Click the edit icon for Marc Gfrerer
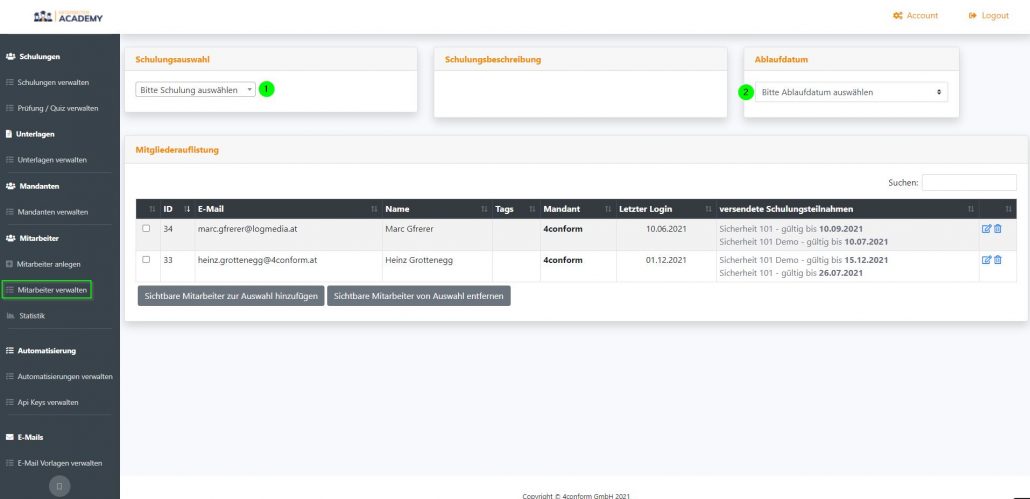Image resolution: width=1030 pixels, height=499 pixels. (986, 229)
